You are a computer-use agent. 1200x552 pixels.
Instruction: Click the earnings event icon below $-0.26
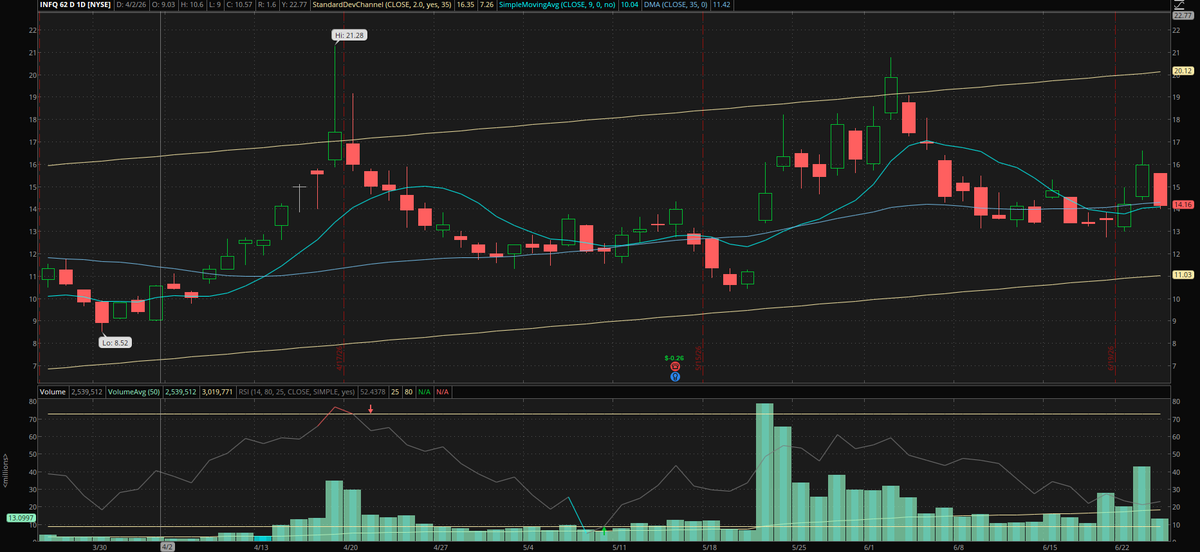click(675, 367)
